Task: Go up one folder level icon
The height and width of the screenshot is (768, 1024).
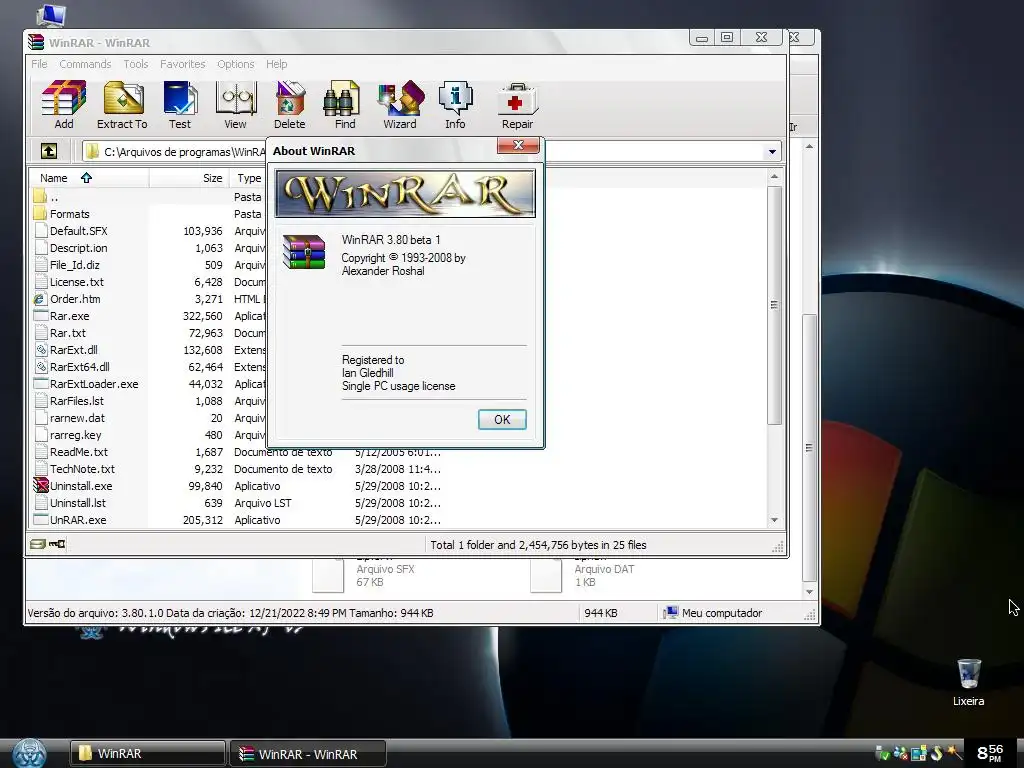Action: pos(49,152)
